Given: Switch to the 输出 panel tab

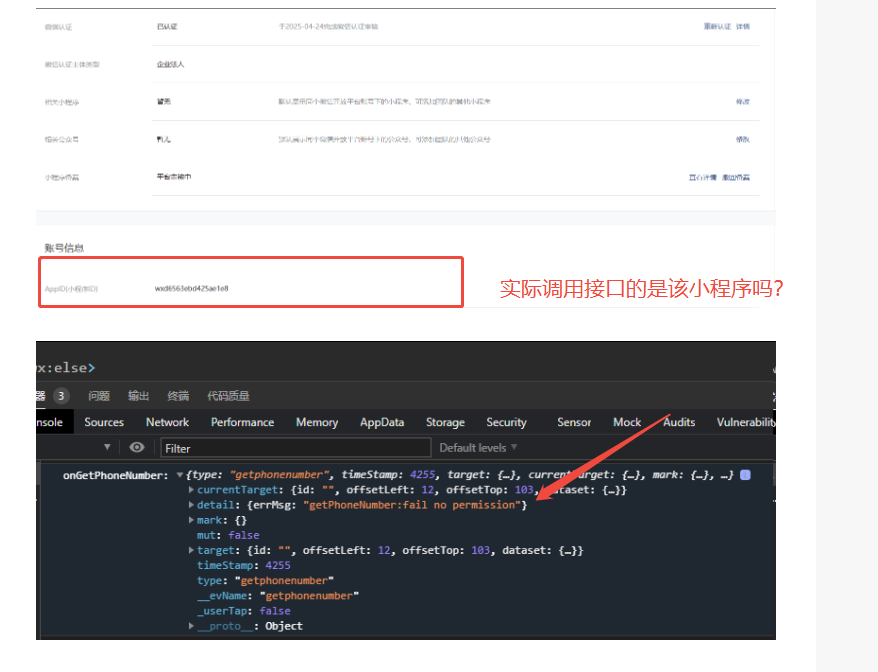Looking at the screenshot, I should click(138, 396).
